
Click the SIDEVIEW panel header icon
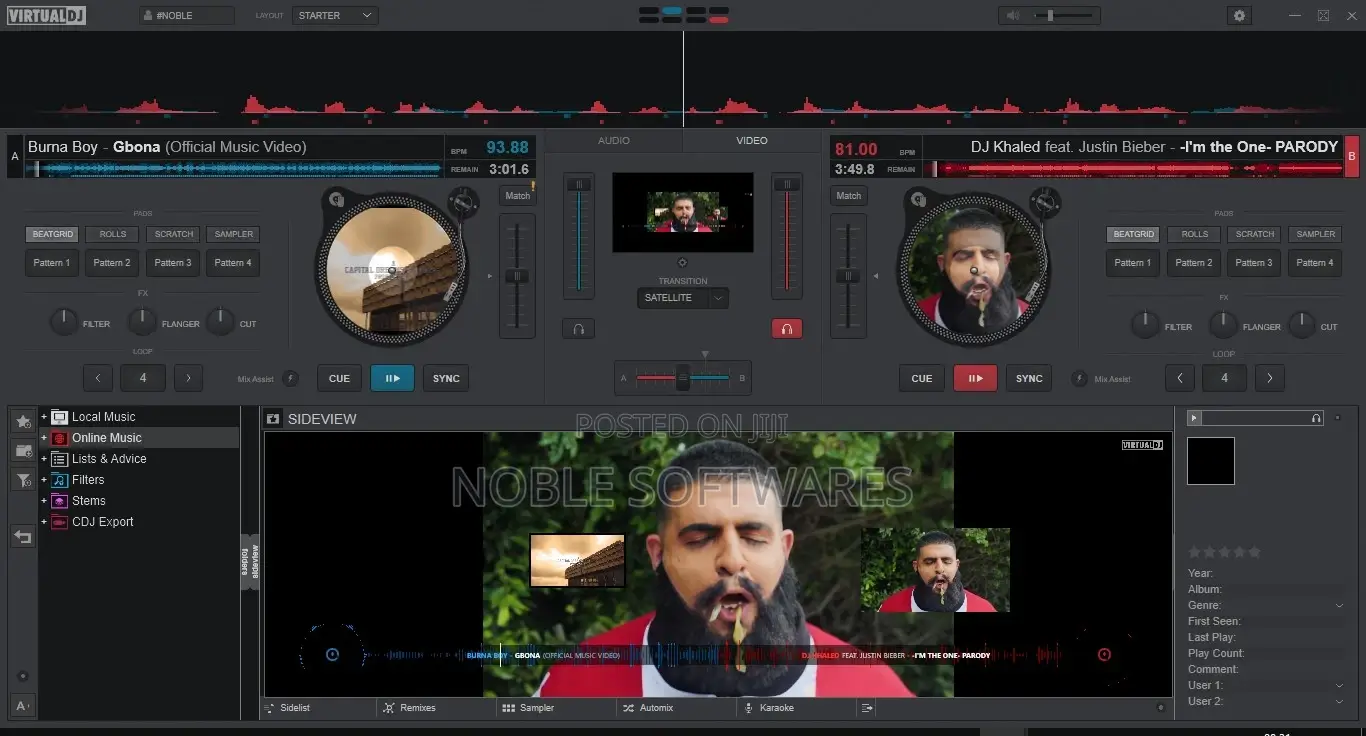click(x=273, y=419)
